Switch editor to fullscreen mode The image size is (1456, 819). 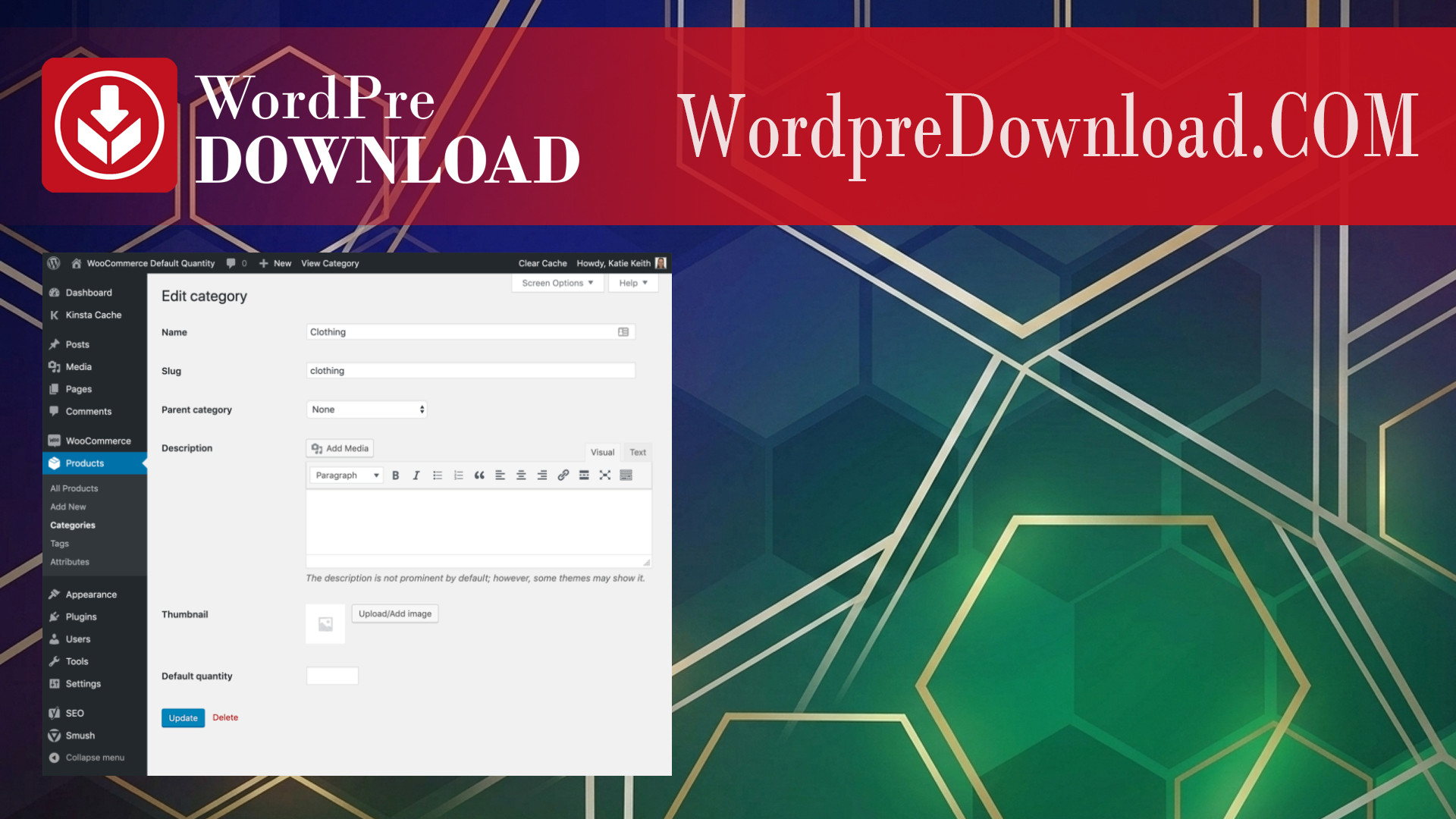point(605,475)
